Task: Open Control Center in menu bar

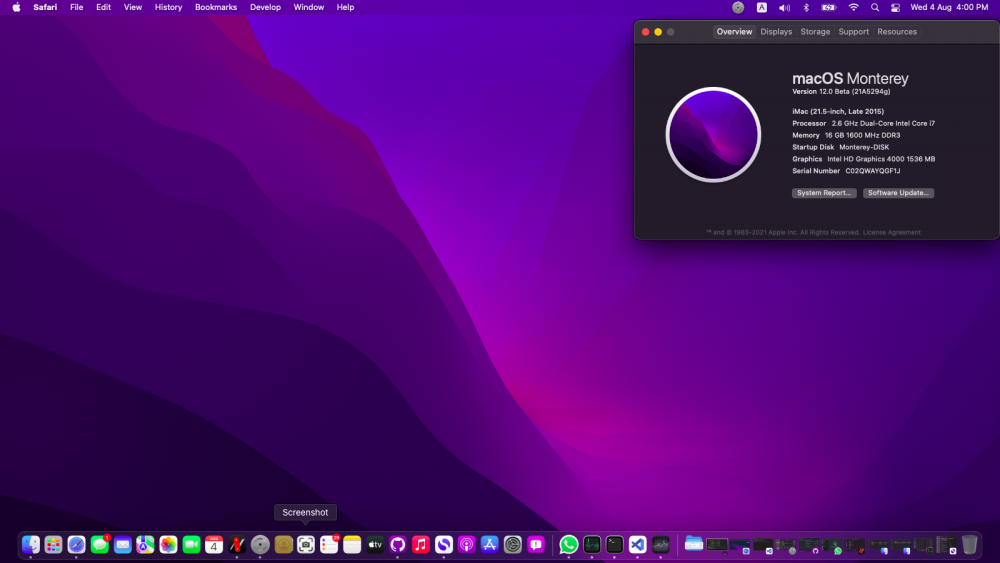Action: coord(895,8)
